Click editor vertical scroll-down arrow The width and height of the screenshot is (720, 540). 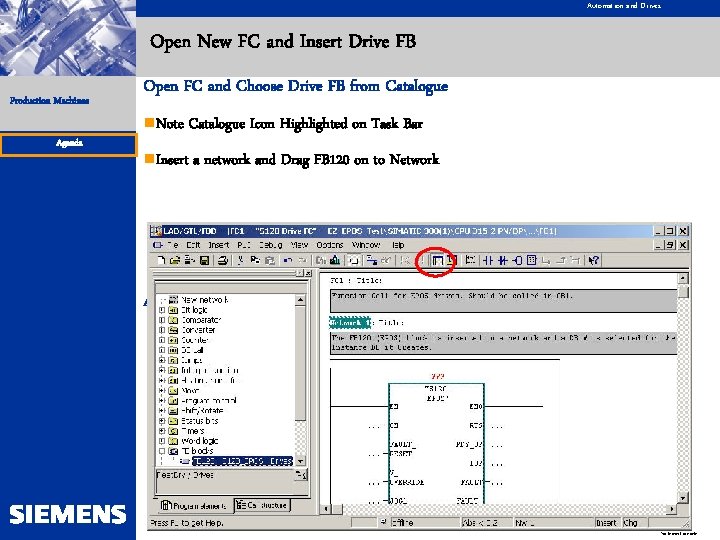pos(683,498)
